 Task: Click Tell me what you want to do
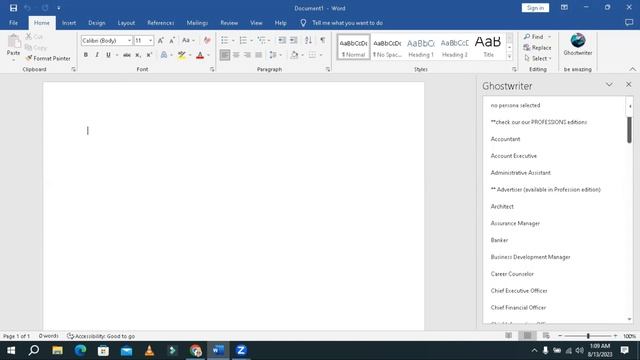(347, 23)
